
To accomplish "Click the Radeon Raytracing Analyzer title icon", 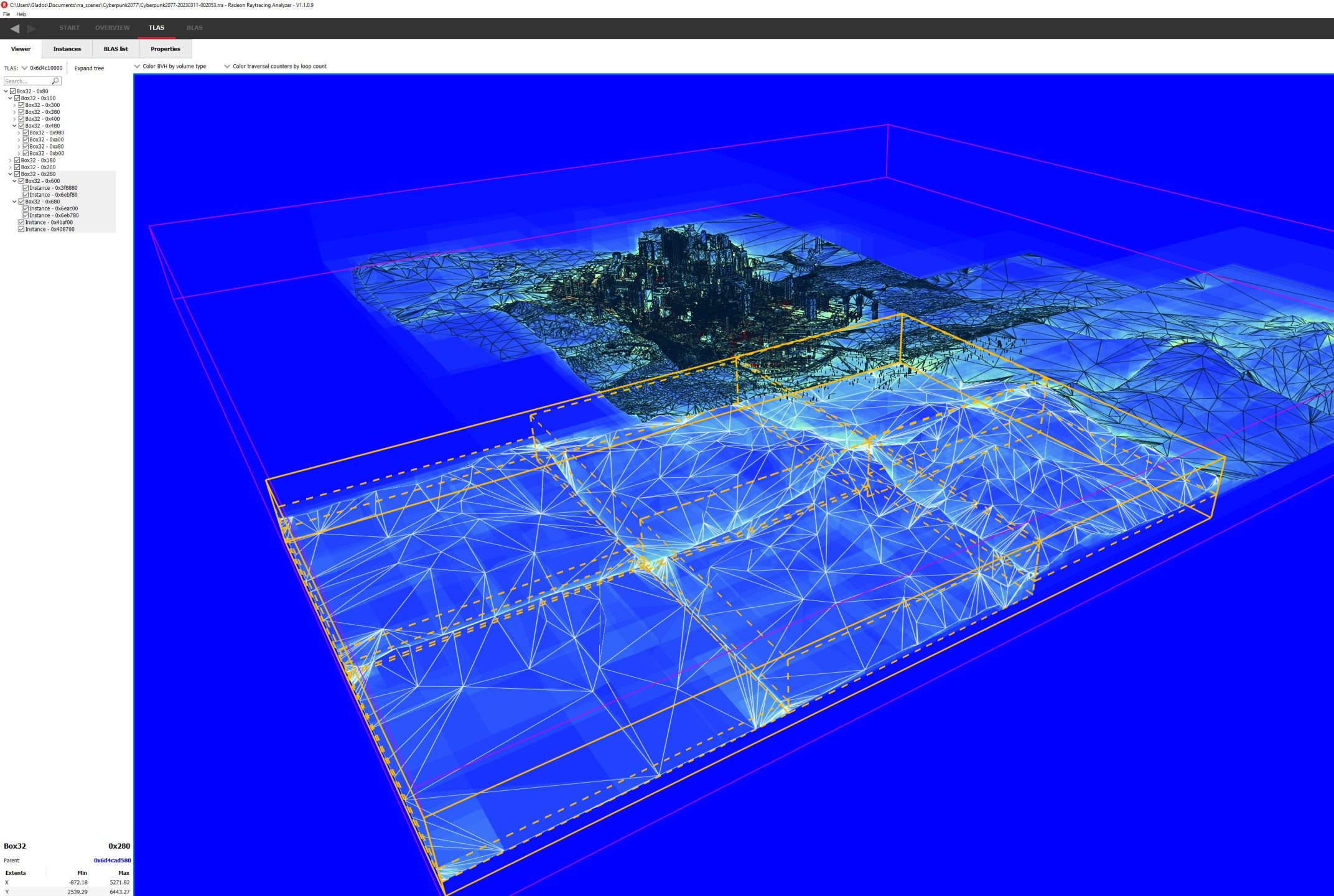I will coord(4,5).
